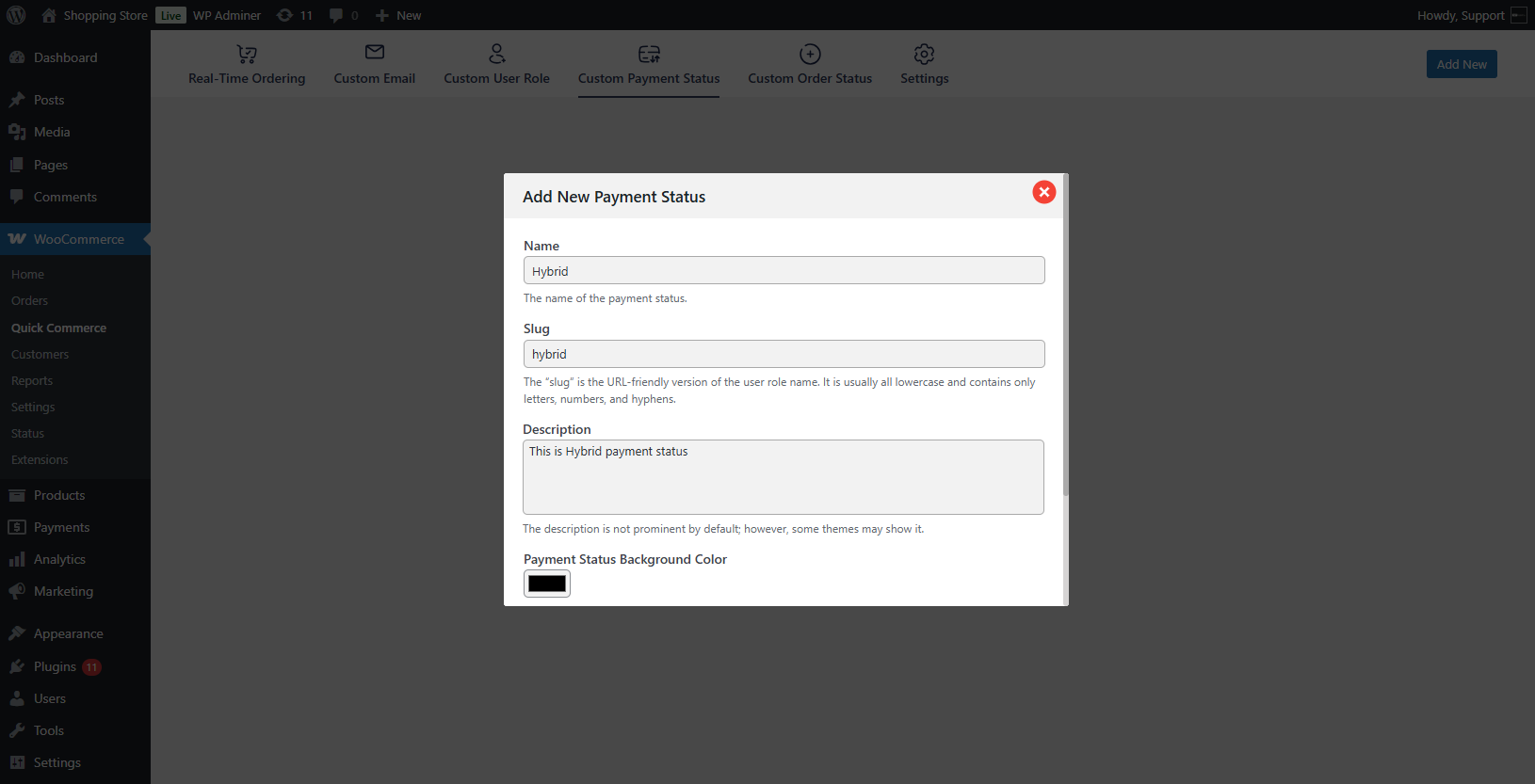Open the Quick Commerce submenu link
This screenshot has width=1535, height=784.
pos(58,328)
